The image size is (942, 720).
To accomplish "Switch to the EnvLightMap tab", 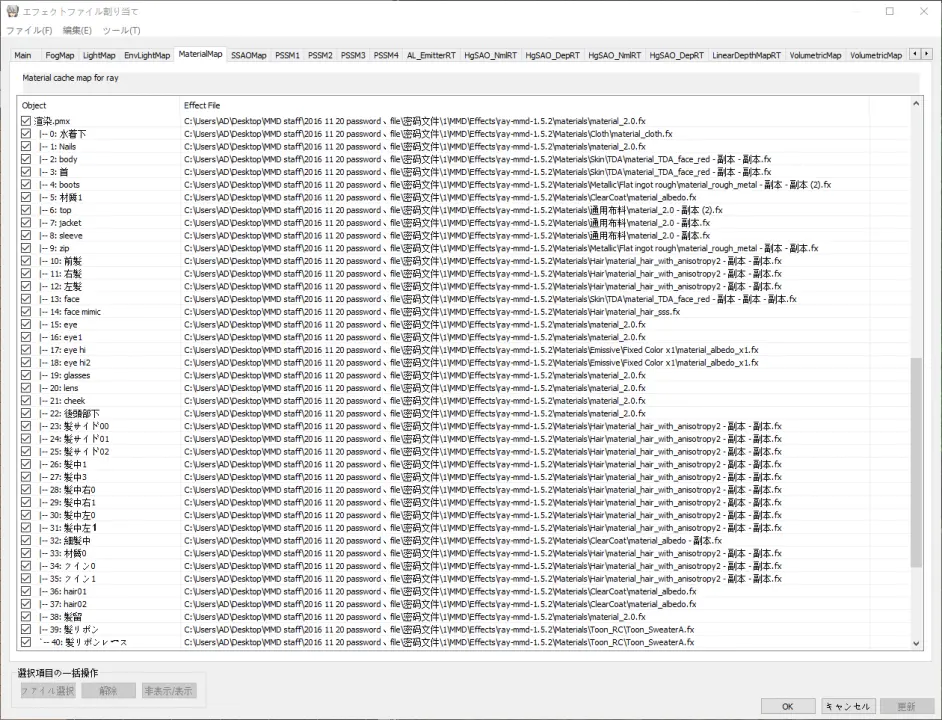I will 147,55.
